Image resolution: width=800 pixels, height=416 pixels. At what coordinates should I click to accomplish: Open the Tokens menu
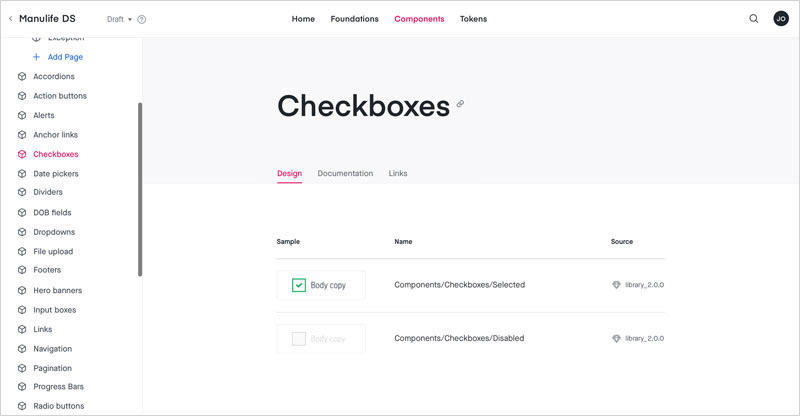pyautogui.click(x=473, y=19)
